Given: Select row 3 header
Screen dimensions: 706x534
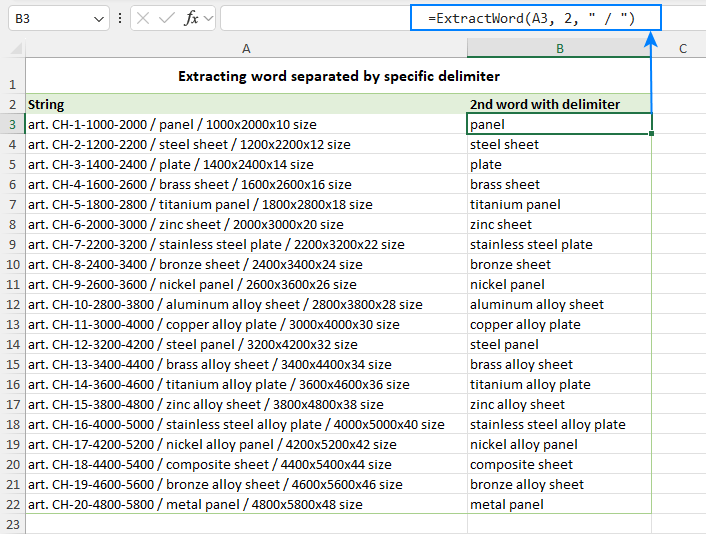Looking at the screenshot, I should (x=13, y=124).
